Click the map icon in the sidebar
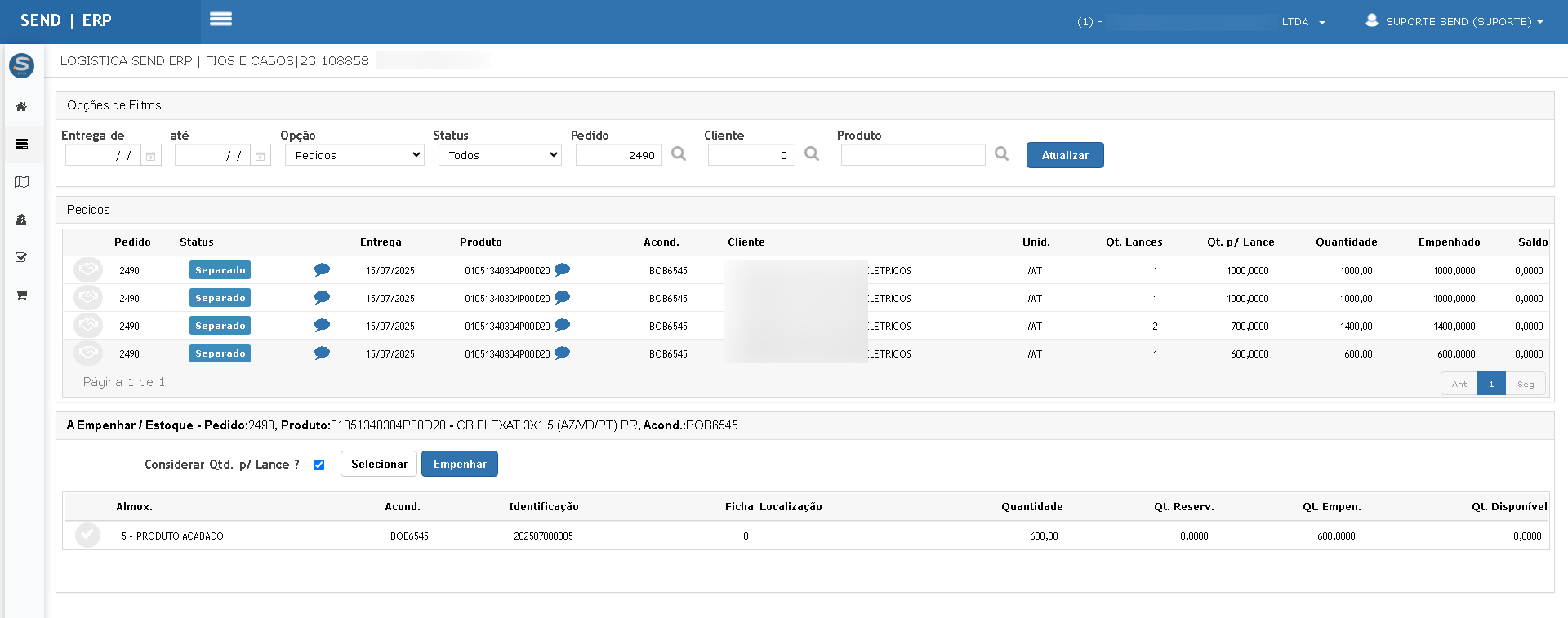 point(22,182)
